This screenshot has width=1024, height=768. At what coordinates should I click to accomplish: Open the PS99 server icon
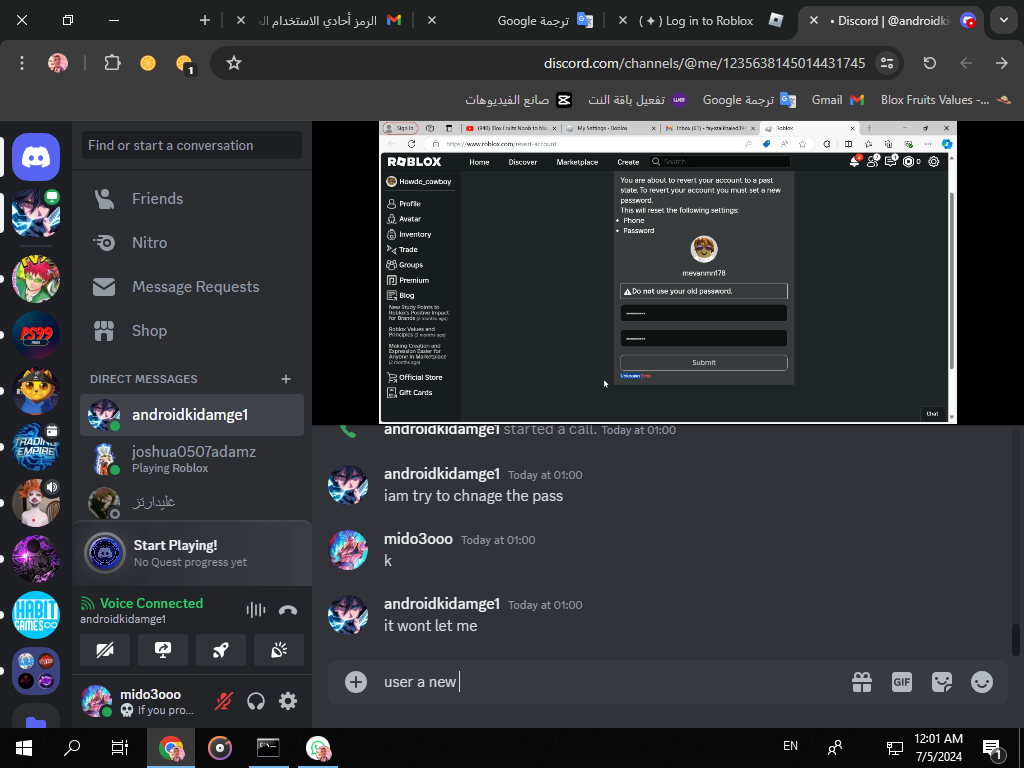tap(36, 335)
